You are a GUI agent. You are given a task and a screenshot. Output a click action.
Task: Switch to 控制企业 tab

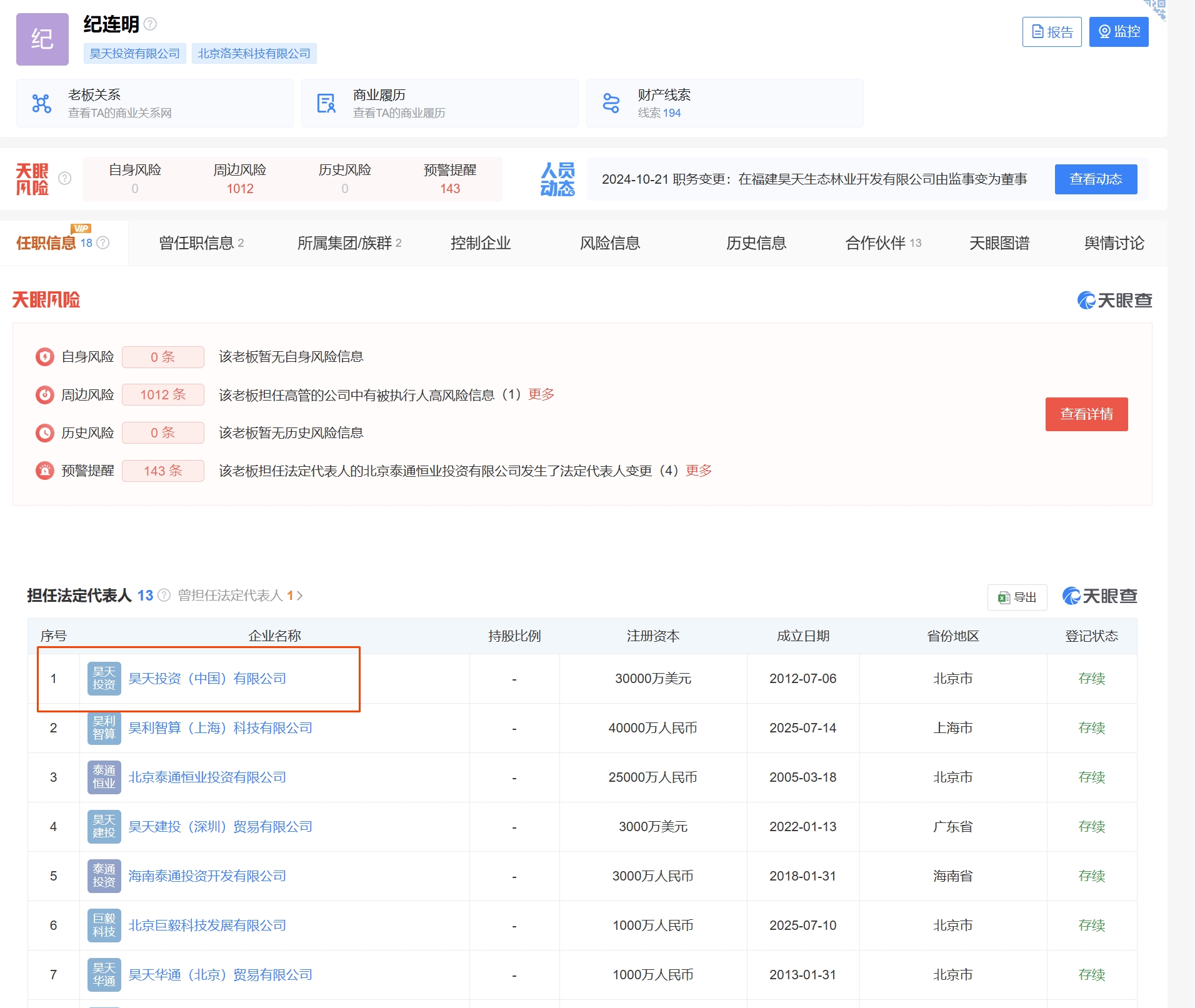[x=481, y=243]
